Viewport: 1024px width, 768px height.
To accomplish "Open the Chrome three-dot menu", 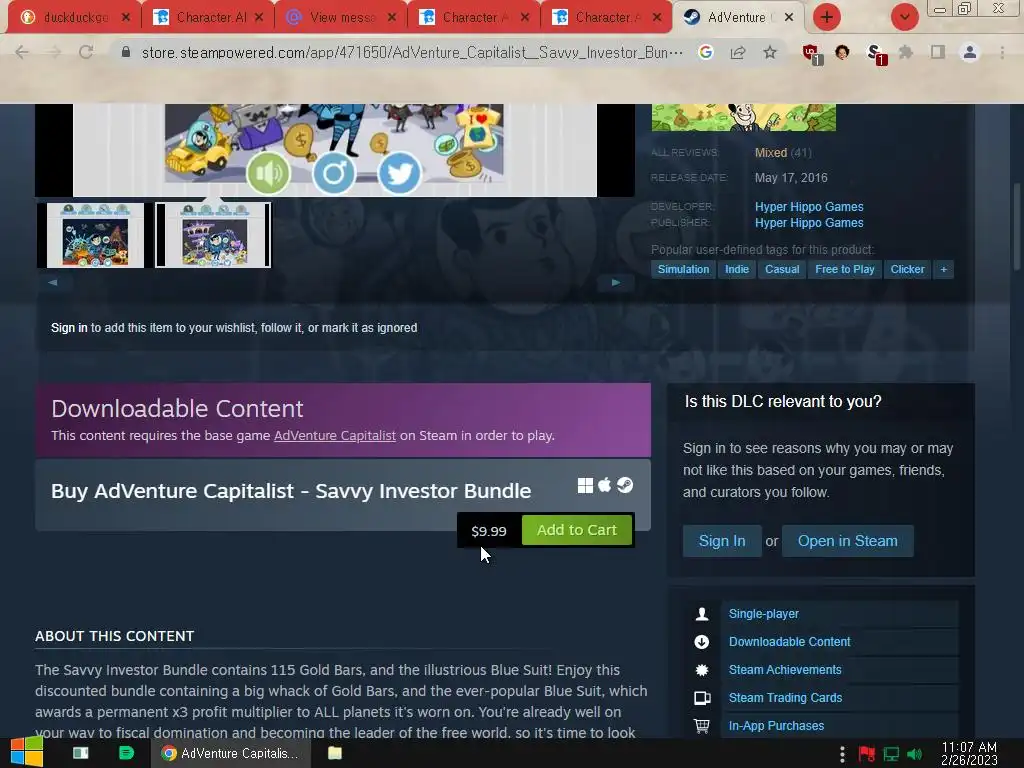I will click(1002, 52).
